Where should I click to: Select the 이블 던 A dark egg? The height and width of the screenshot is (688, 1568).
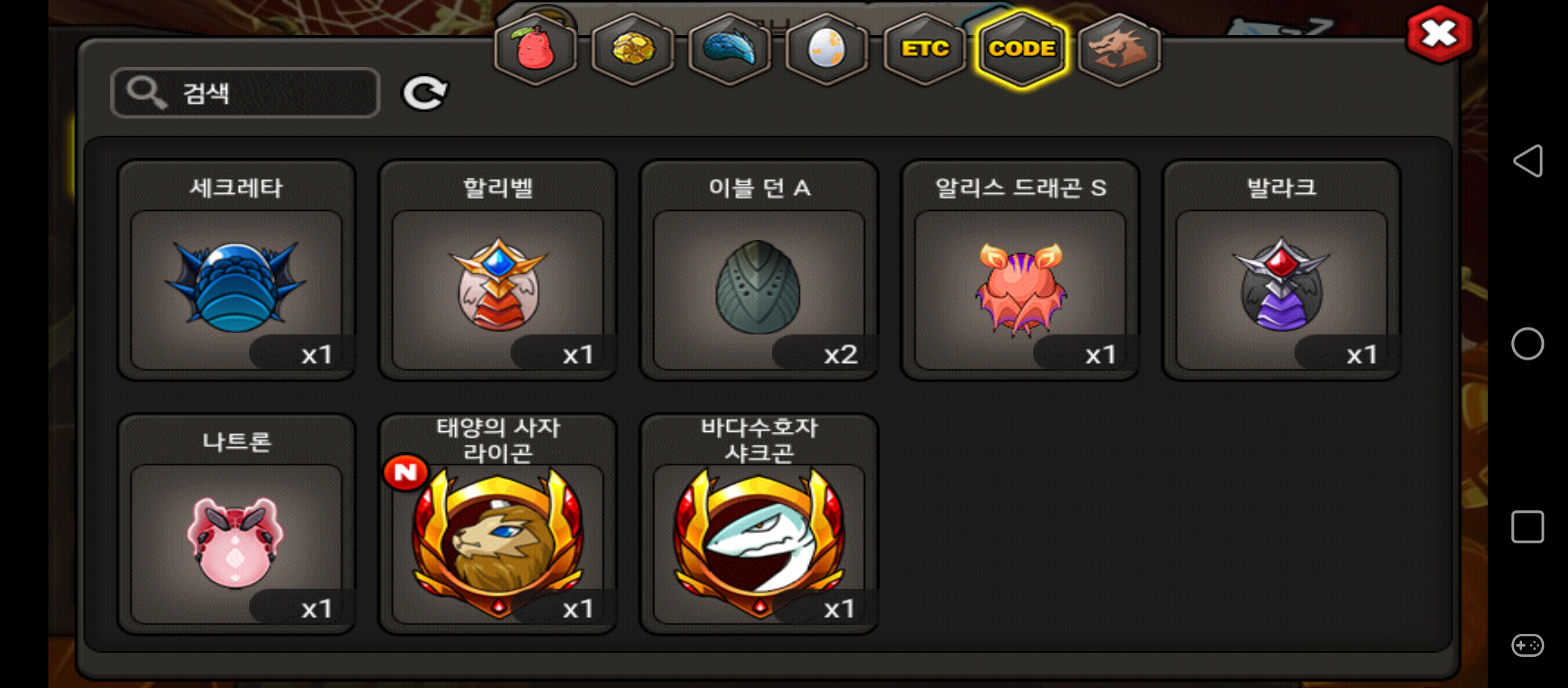[x=759, y=270]
